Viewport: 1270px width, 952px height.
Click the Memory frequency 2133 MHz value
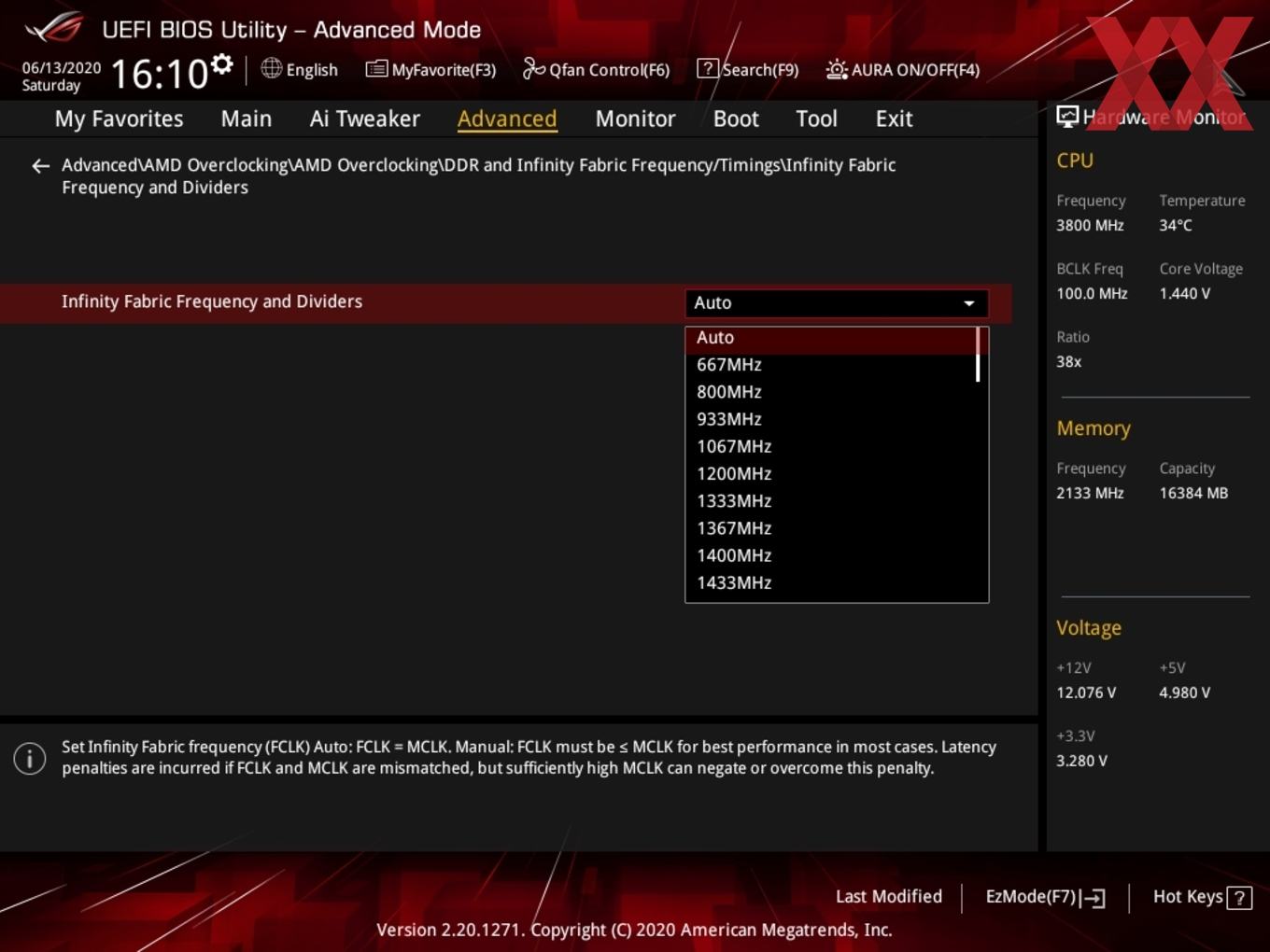tap(1090, 493)
